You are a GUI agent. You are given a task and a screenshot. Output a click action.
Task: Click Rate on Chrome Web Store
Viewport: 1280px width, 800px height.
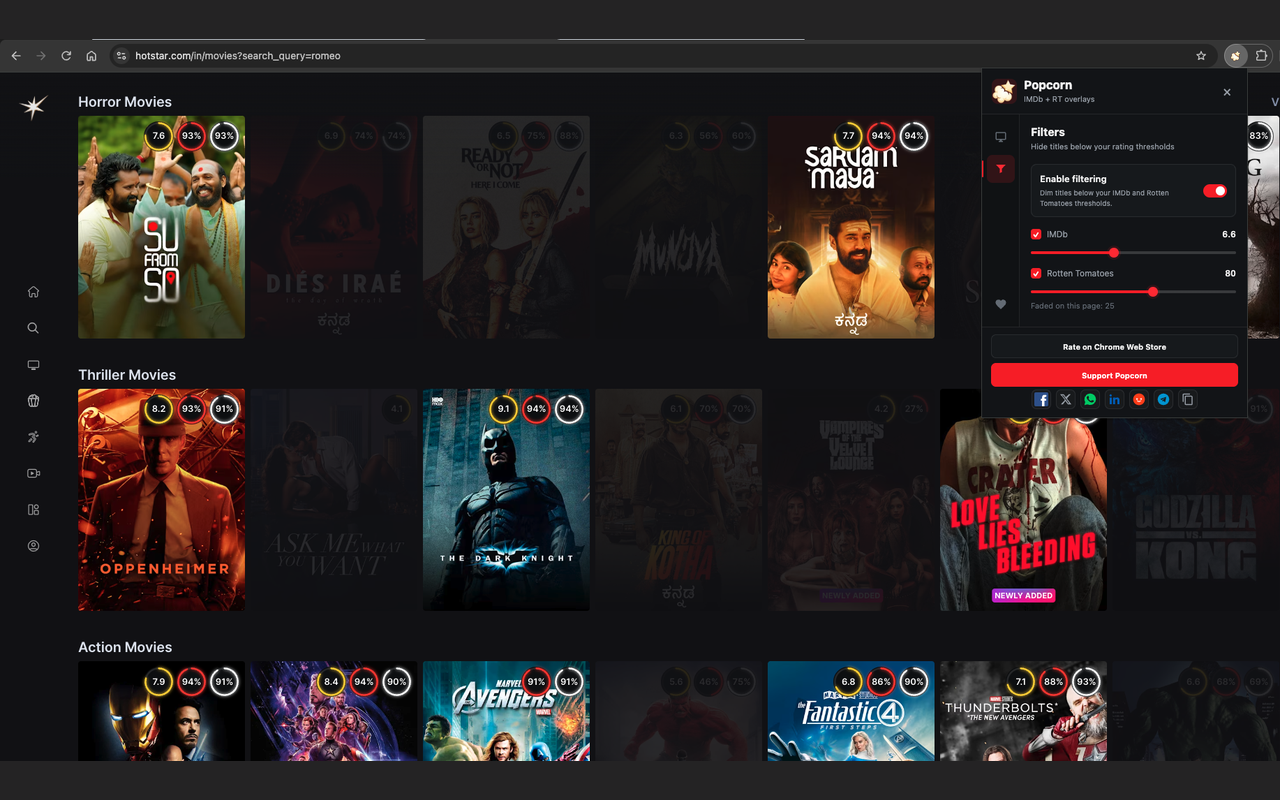1114,347
